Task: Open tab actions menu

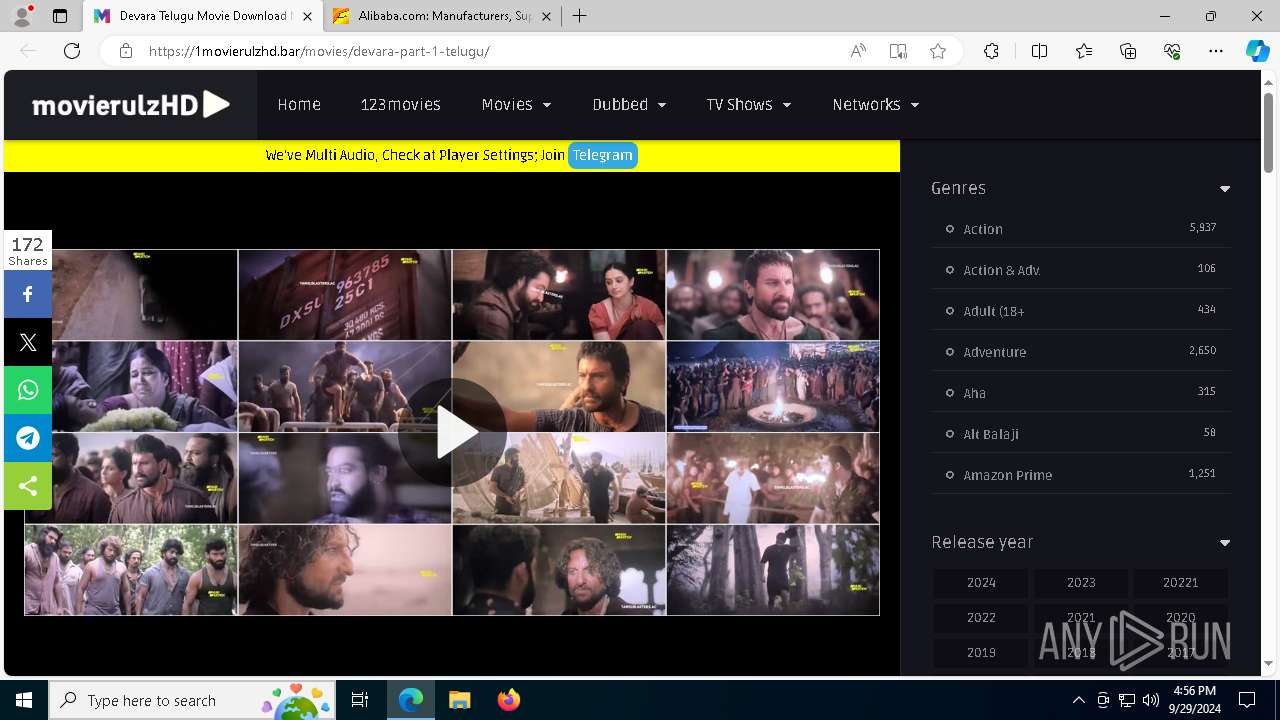Action: click(60, 16)
